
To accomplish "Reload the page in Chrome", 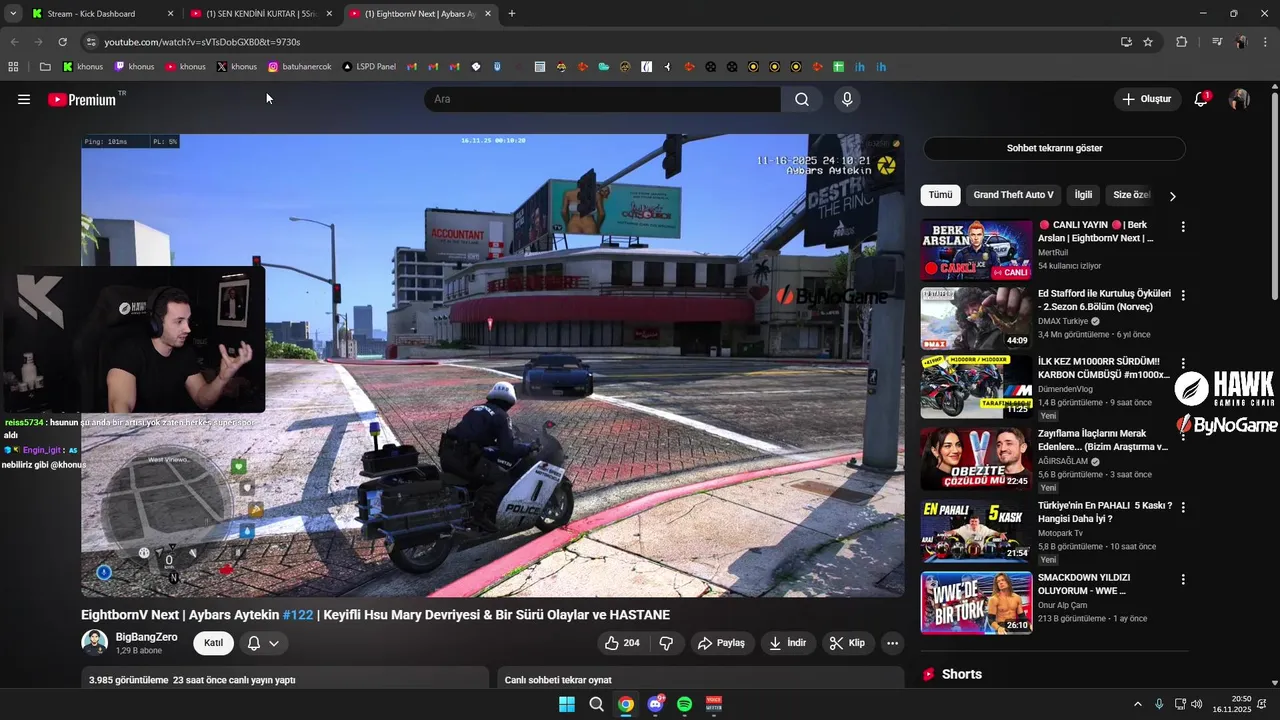I will [x=62, y=42].
